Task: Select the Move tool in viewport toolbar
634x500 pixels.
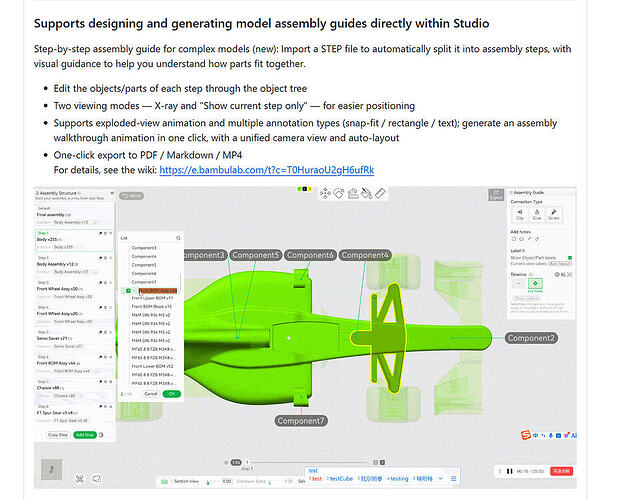Action: [x=325, y=194]
